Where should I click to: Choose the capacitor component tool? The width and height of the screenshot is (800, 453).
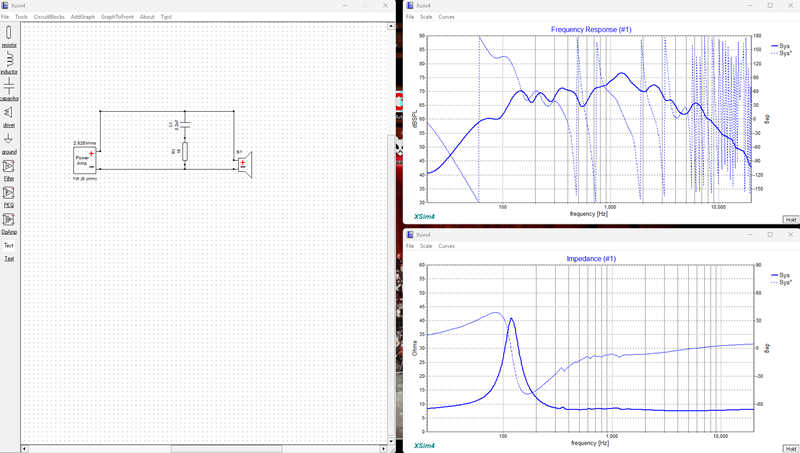[9, 89]
